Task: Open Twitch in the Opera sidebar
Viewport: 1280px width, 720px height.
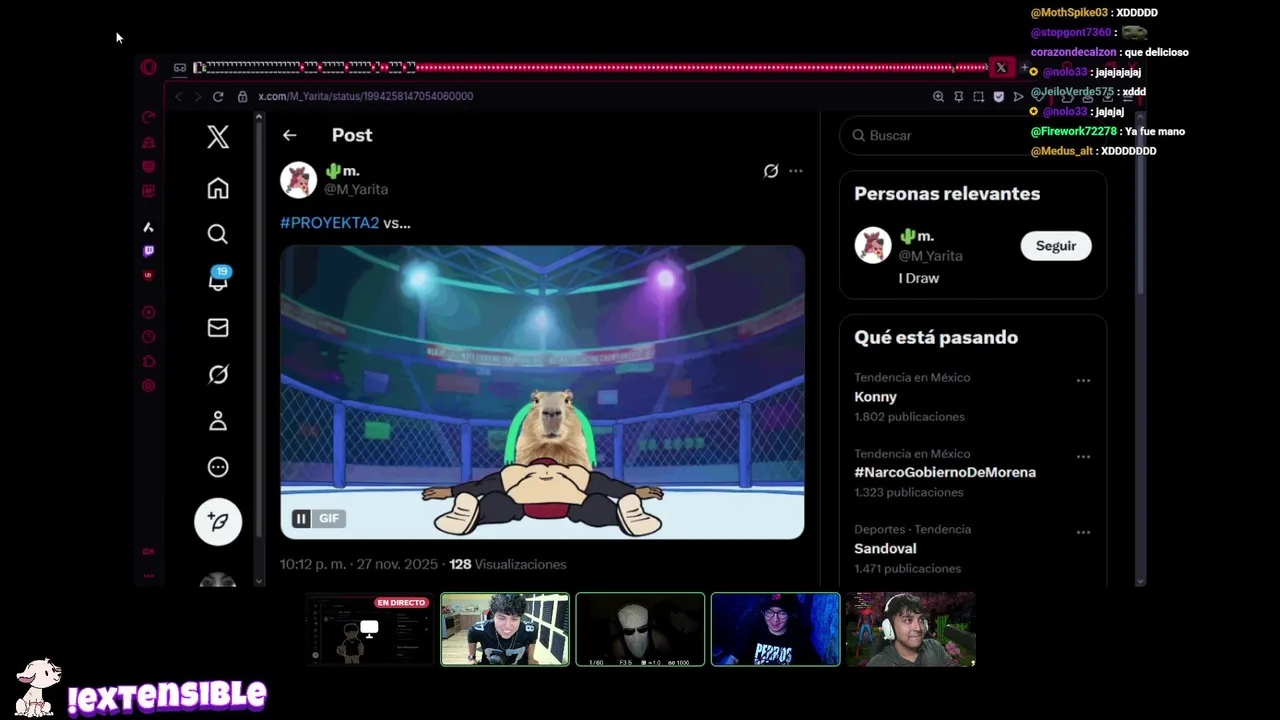Action: point(149,251)
